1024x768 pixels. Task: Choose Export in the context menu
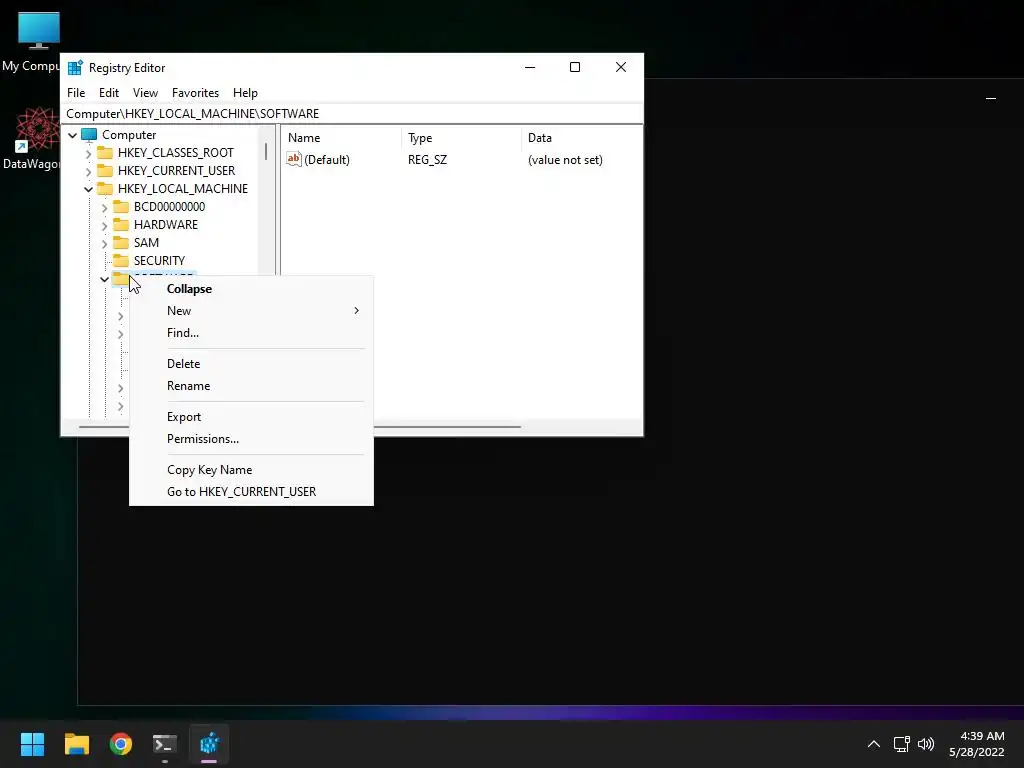(251, 417)
